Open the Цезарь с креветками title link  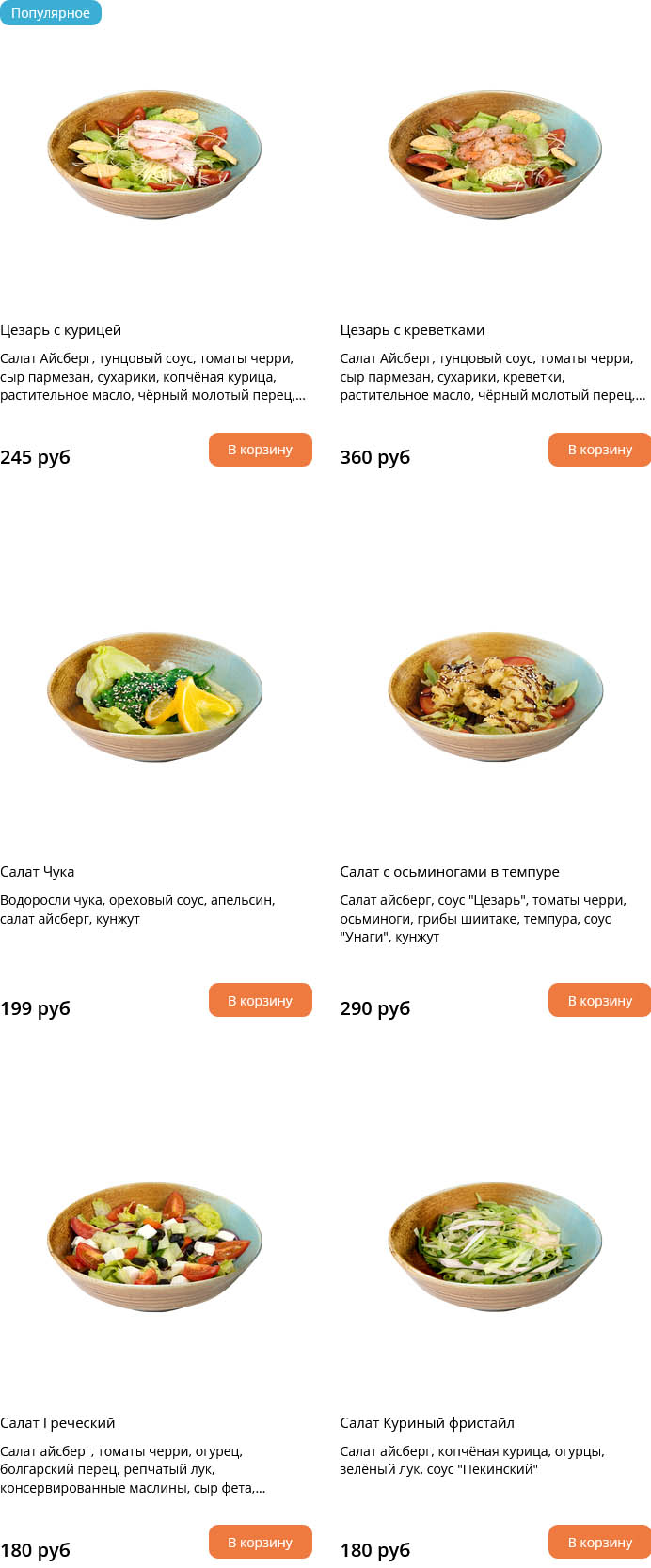[x=412, y=330]
